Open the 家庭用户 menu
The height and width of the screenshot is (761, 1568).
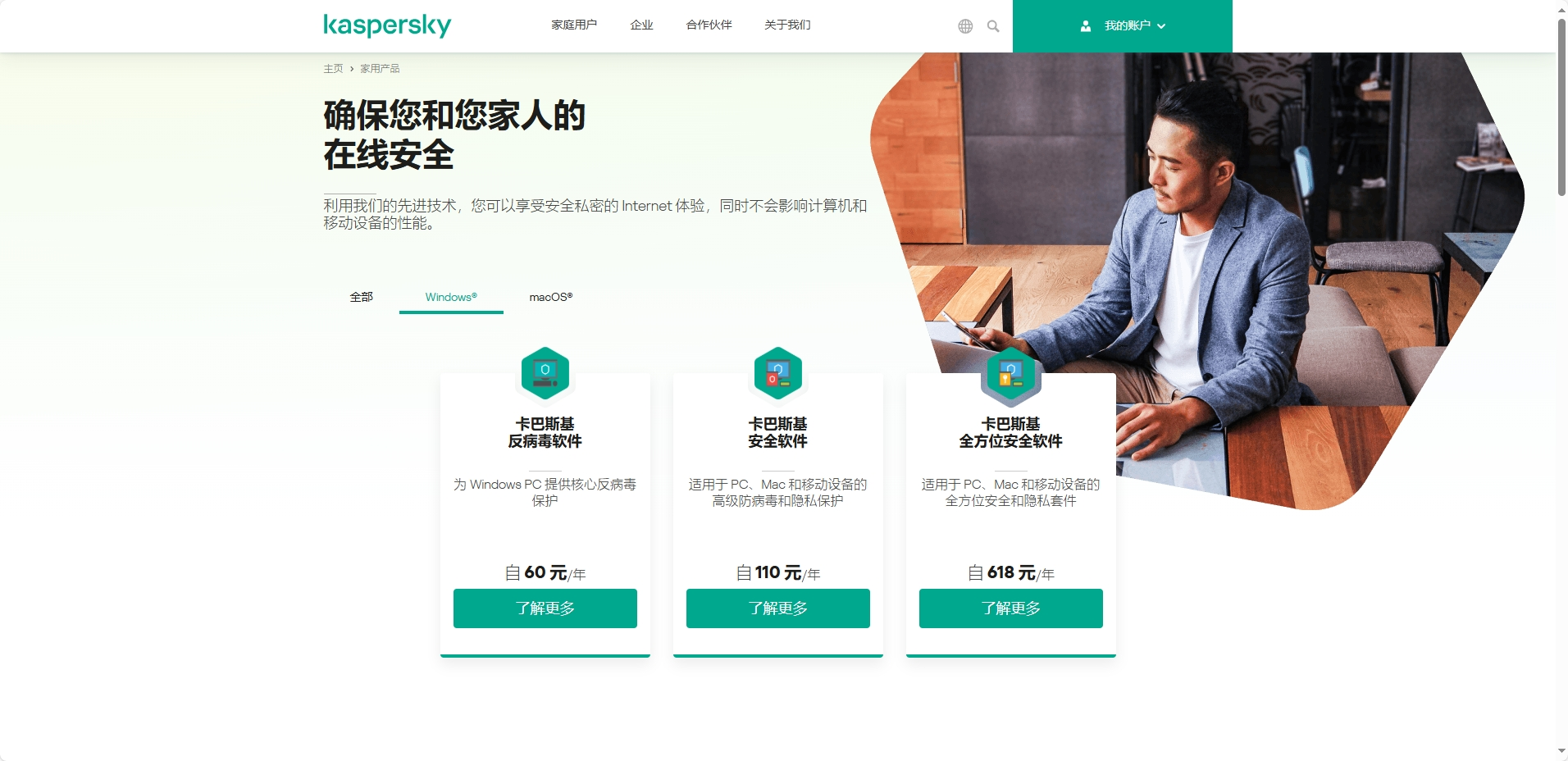pos(574,25)
